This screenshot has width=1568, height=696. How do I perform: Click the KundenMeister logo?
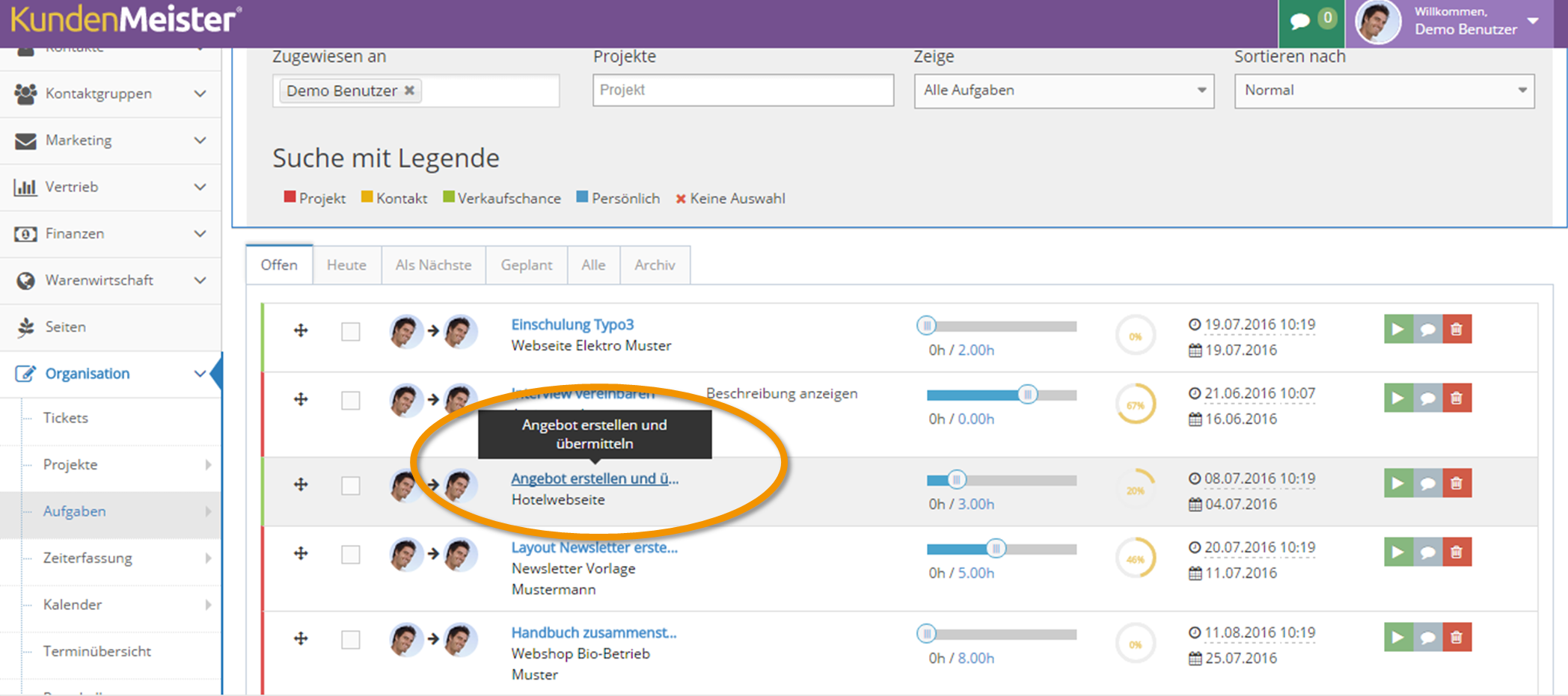[126, 19]
